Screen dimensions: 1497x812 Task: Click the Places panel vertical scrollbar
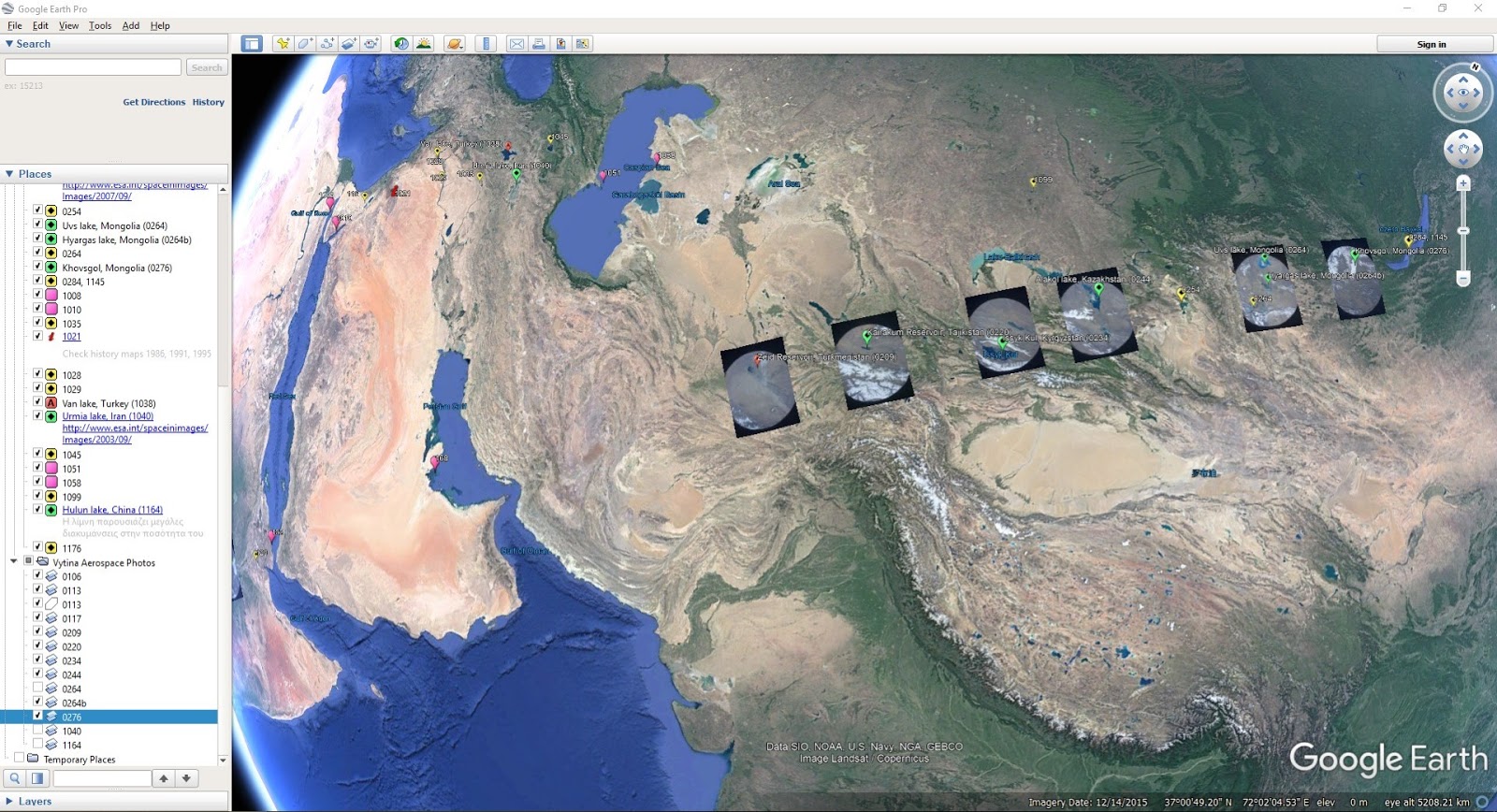(223, 290)
